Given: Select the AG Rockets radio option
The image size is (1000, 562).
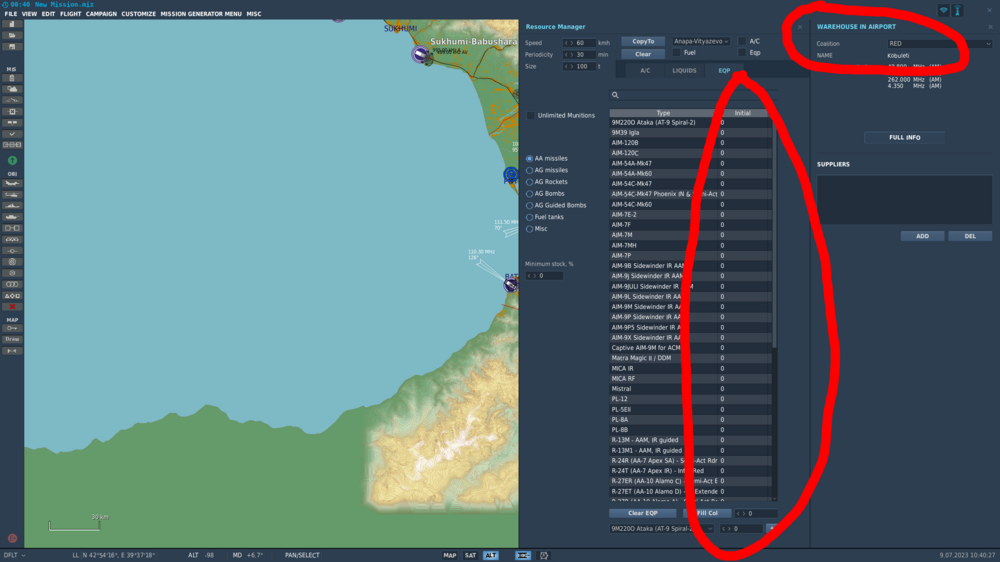Looking at the screenshot, I should (x=529, y=182).
